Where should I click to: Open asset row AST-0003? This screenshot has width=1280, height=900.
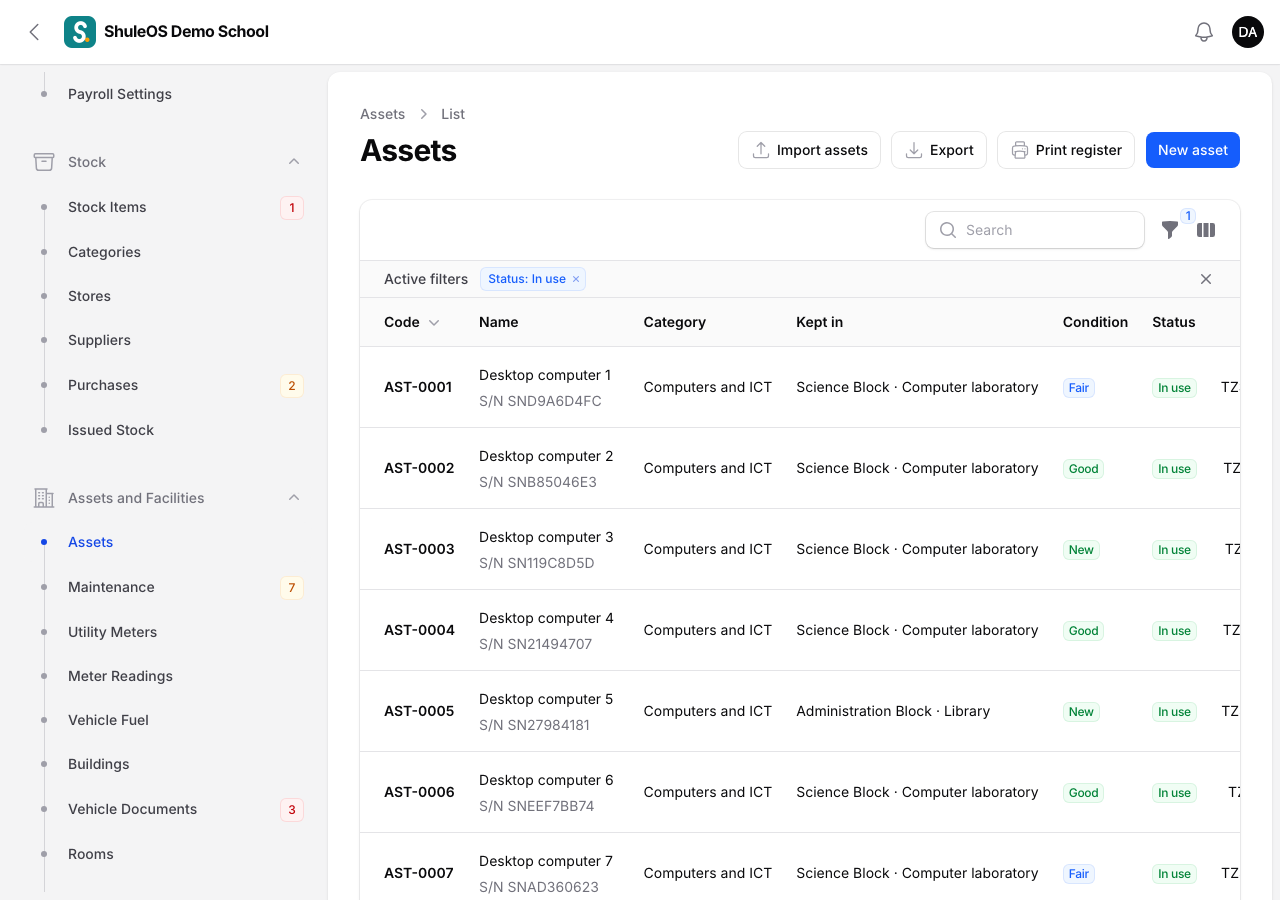pos(800,549)
